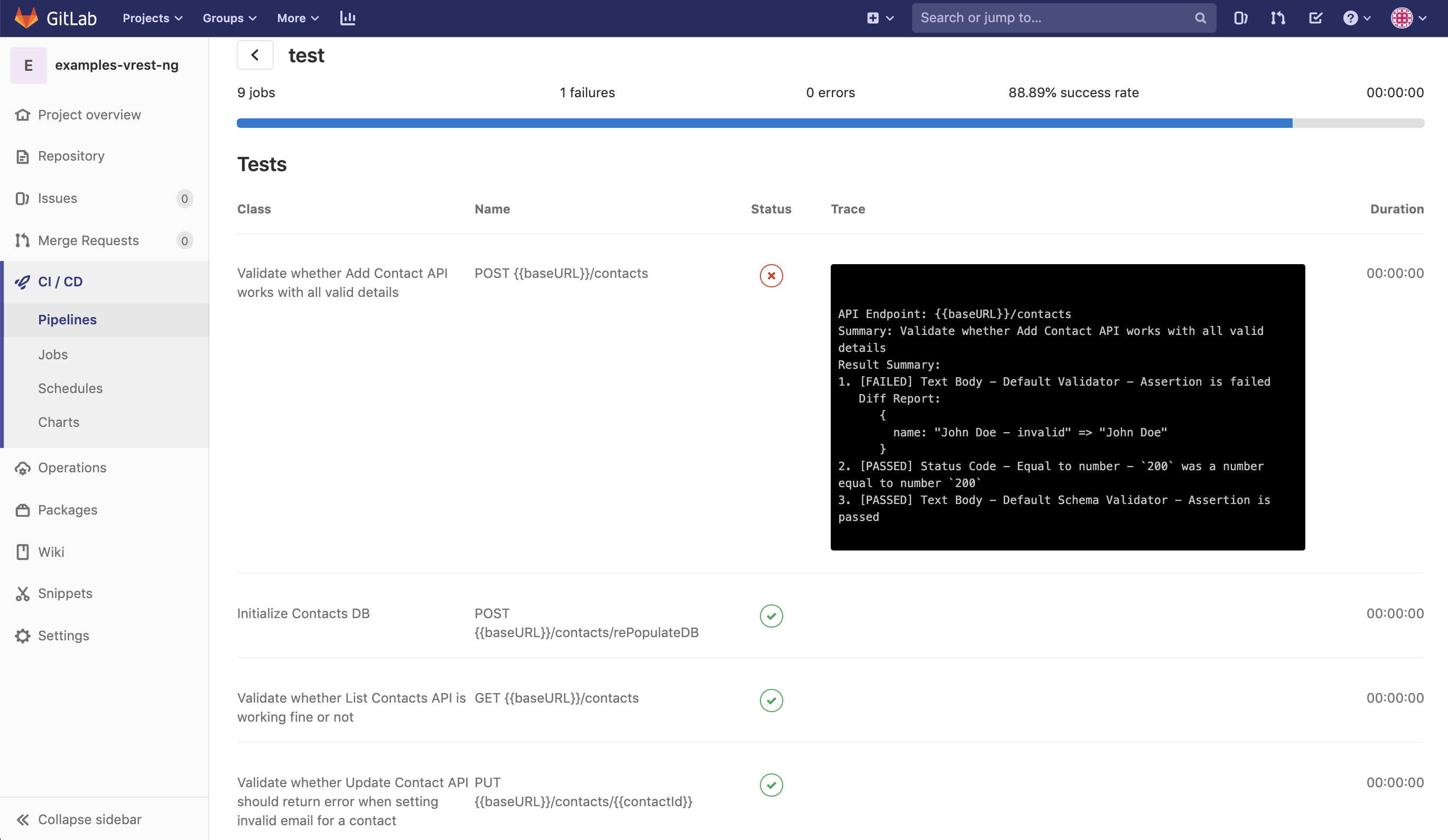Image resolution: width=1448 pixels, height=840 pixels.
Task: Open the Groups dropdown menu
Action: [229, 18]
